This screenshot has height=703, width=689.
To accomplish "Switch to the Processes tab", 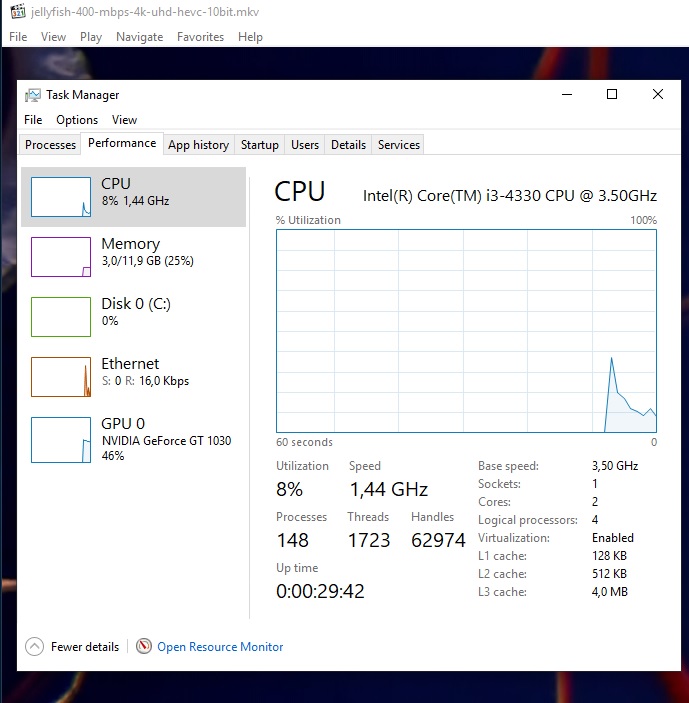I will point(50,145).
